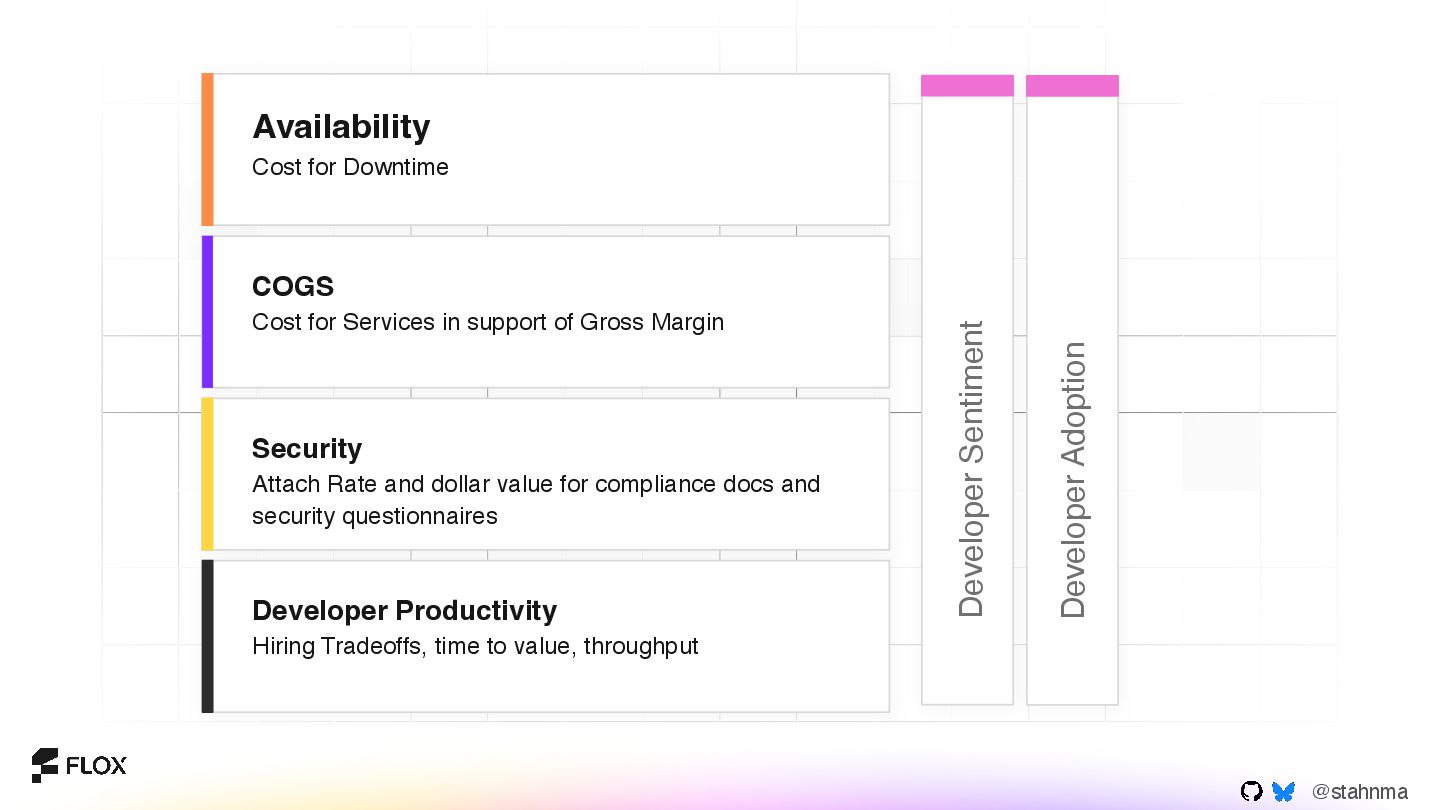
Task: Click the @stahnma handle
Action: 1359,792
